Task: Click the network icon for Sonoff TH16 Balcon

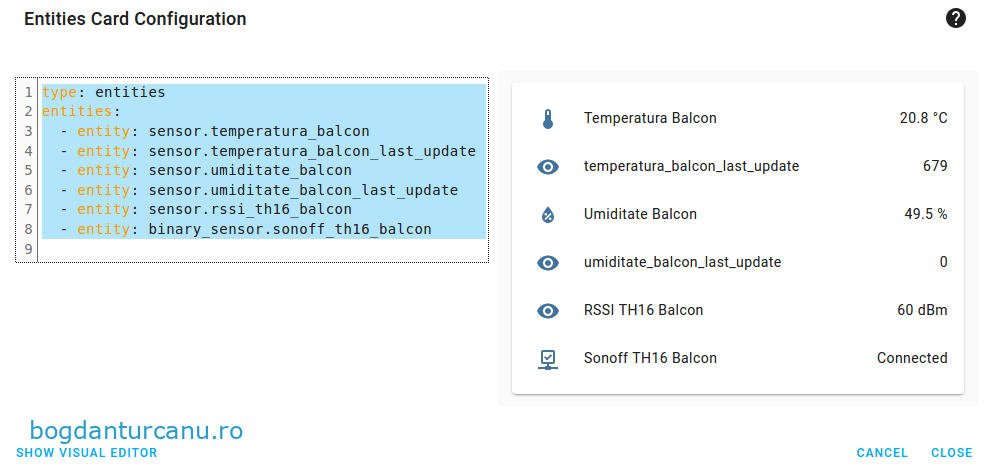Action: (548, 359)
